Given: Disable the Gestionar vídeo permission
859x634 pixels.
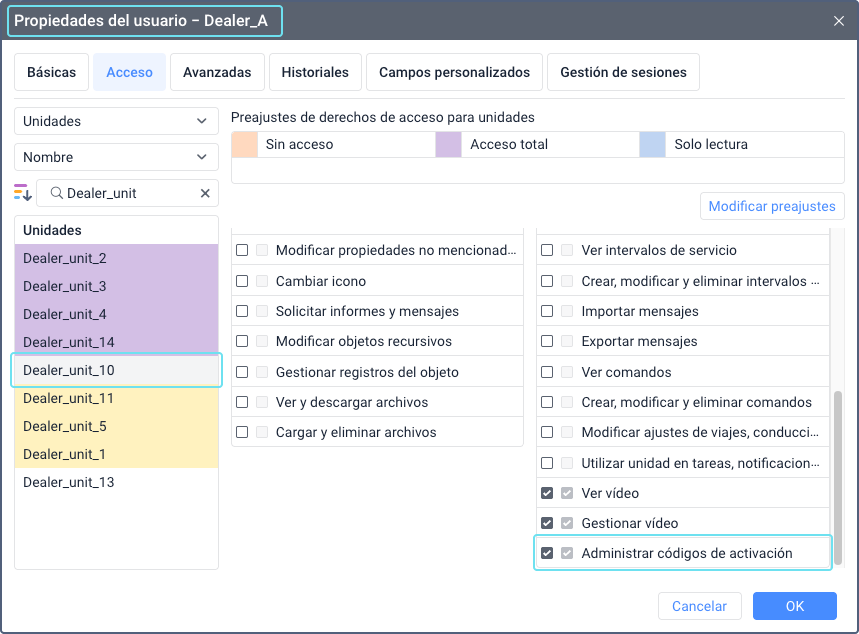Looking at the screenshot, I should coord(546,522).
